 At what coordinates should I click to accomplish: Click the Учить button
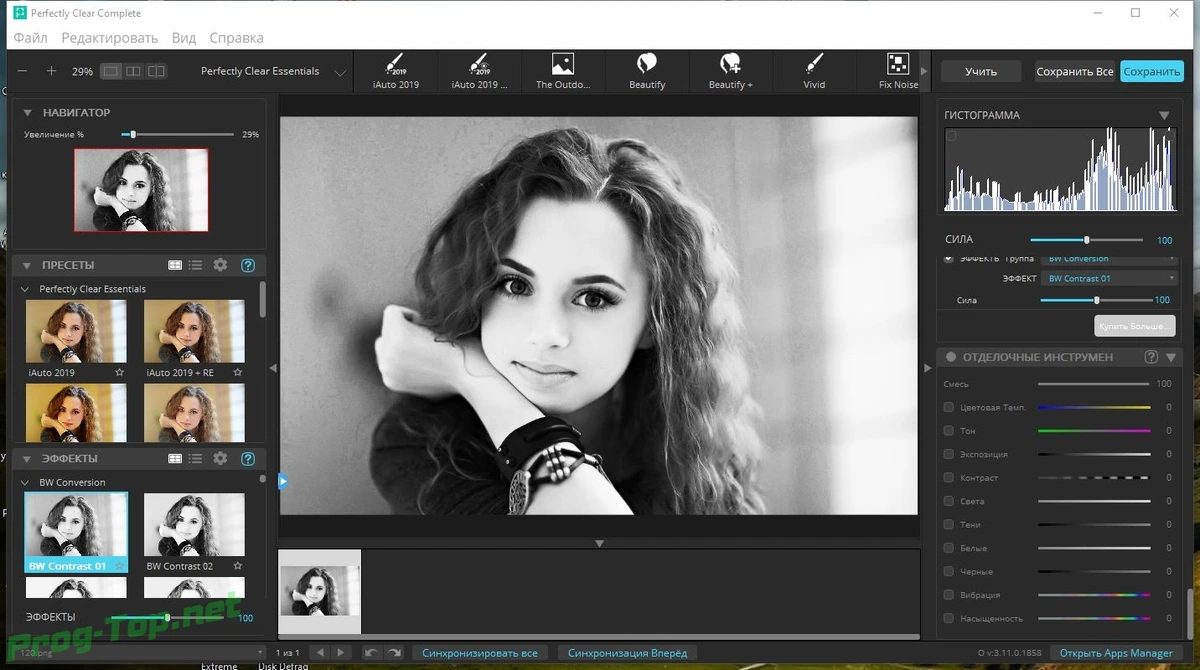tap(981, 71)
